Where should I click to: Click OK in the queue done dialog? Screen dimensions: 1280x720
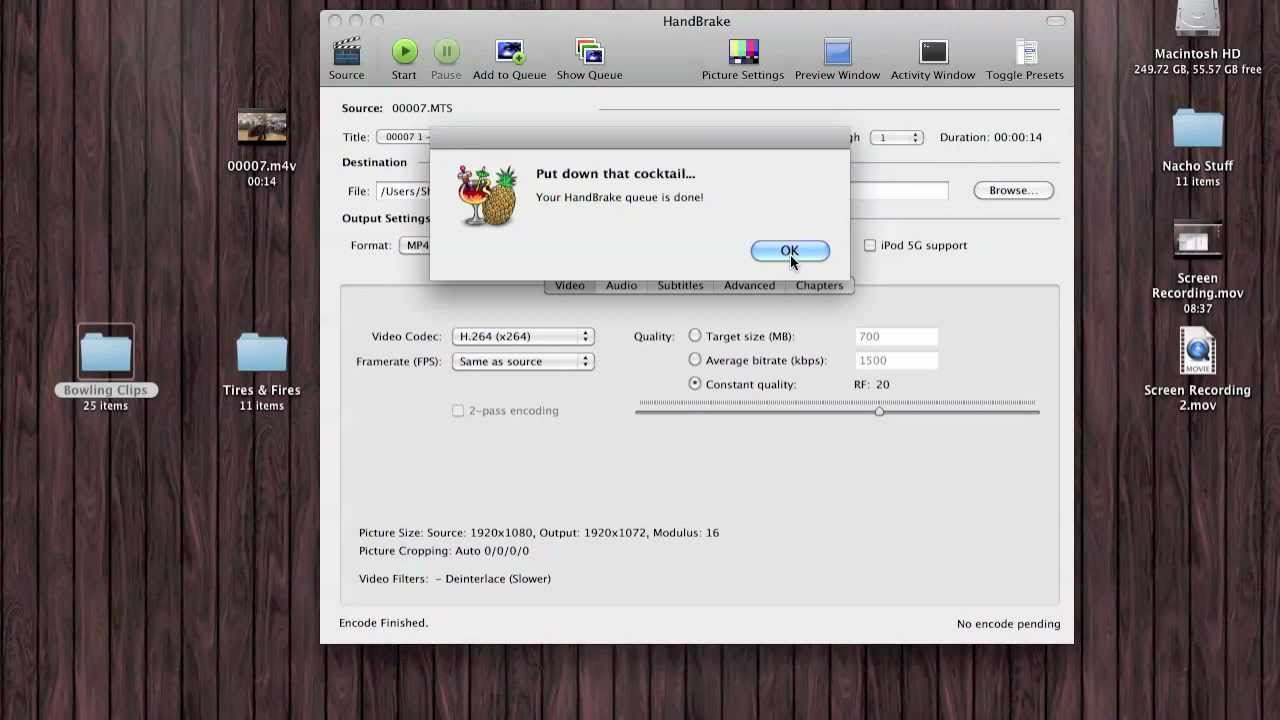point(790,251)
